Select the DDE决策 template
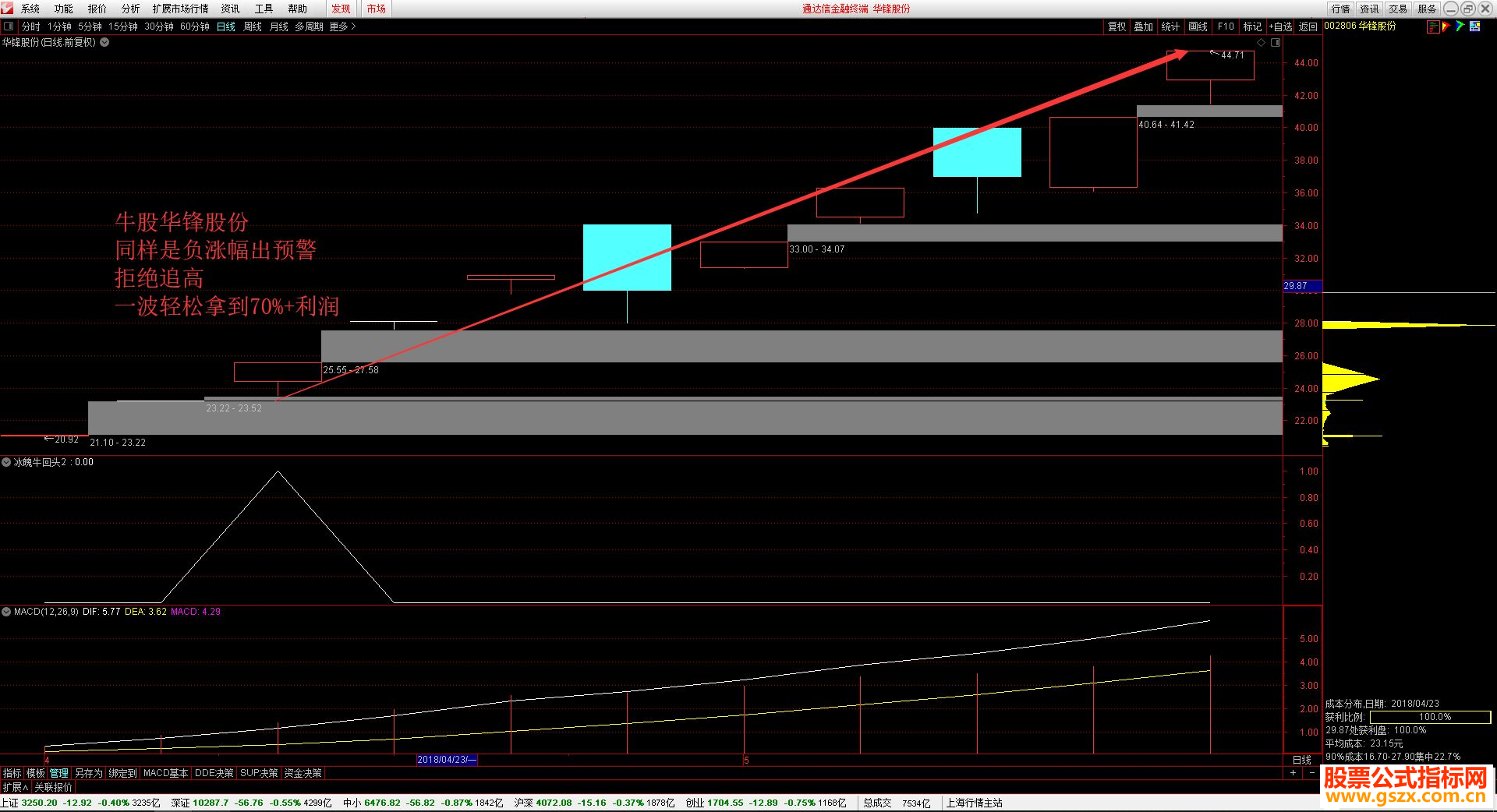 click(x=214, y=773)
